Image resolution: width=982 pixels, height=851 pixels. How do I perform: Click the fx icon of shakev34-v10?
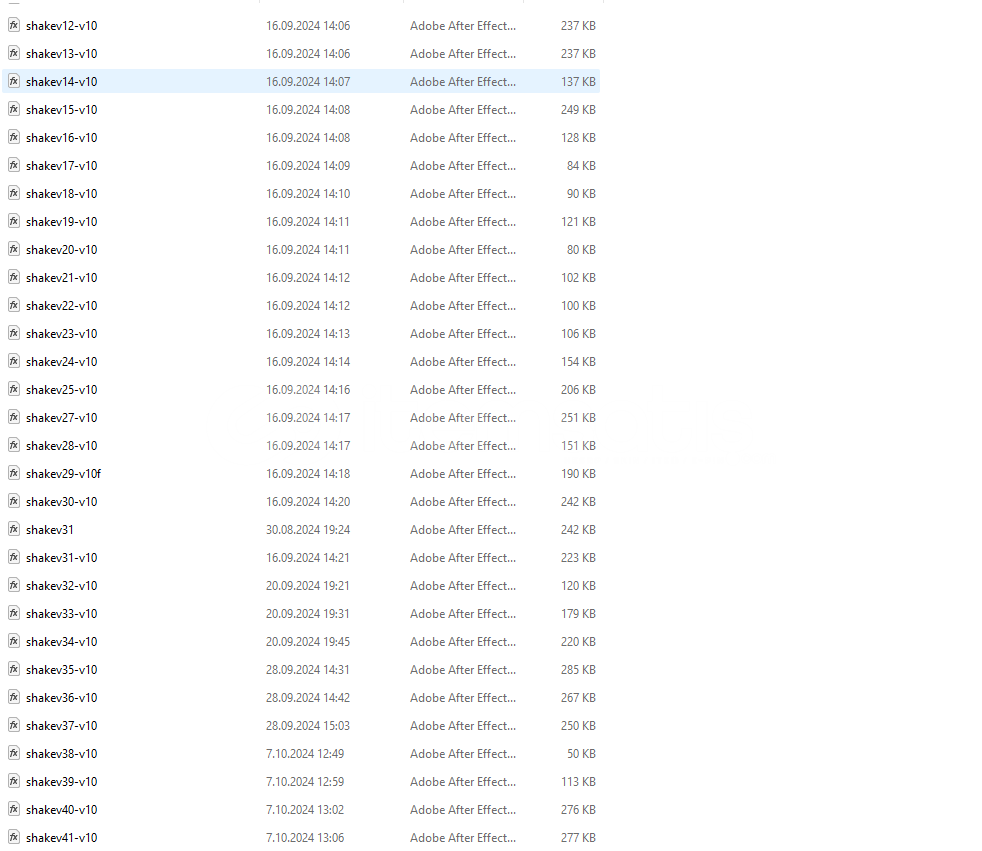point(14,641)
